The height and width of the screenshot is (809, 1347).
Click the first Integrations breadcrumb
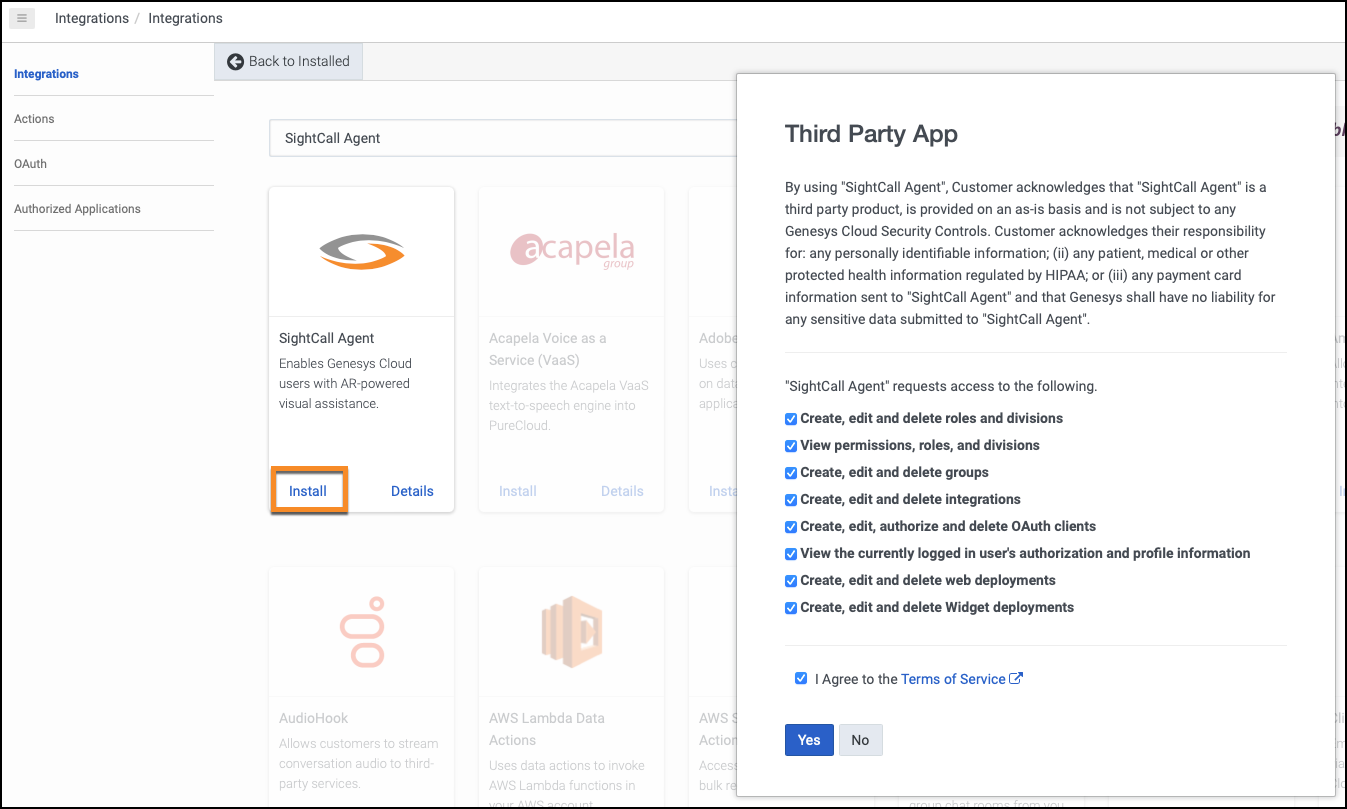(92, 18)
